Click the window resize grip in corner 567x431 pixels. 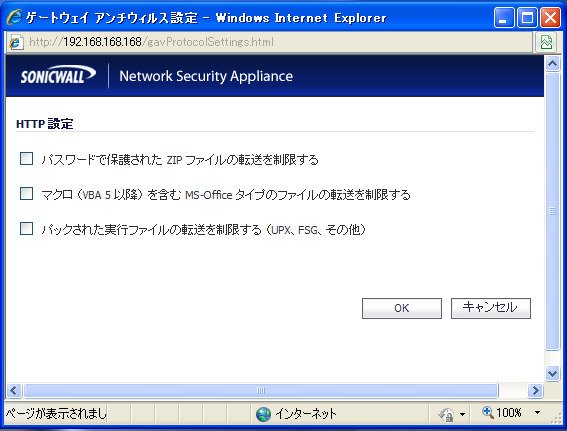pos(556,419)
